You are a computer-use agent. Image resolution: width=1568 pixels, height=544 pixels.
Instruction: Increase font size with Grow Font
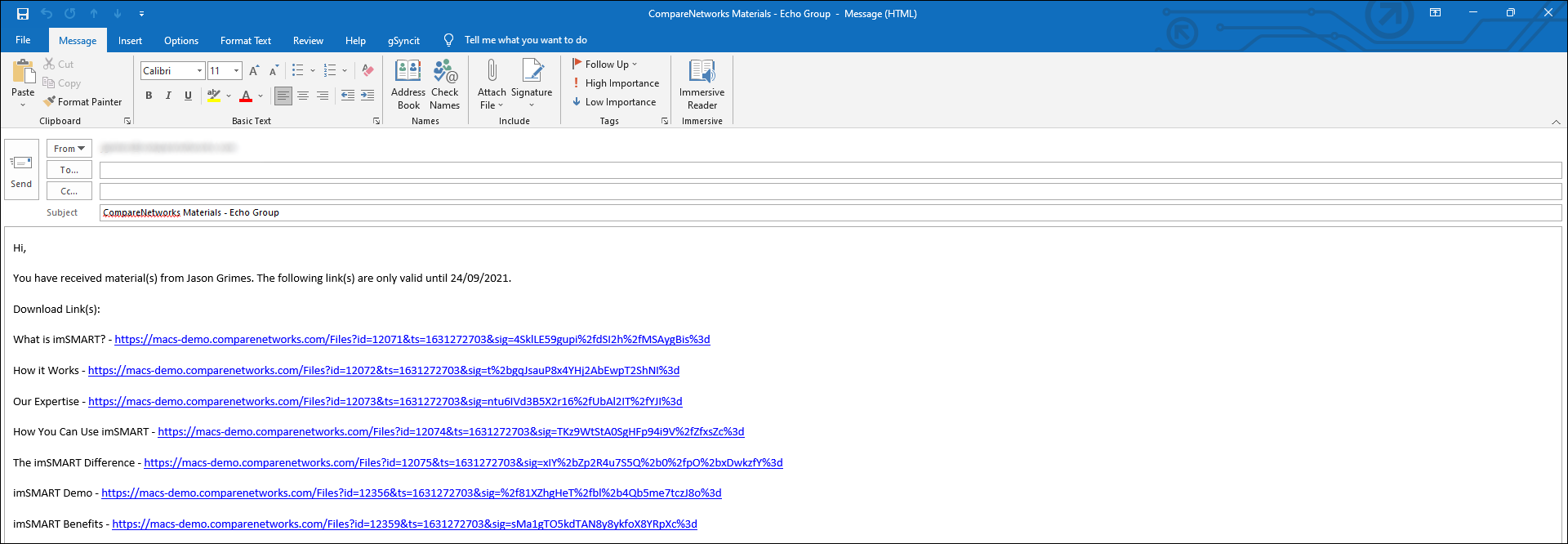254,71
